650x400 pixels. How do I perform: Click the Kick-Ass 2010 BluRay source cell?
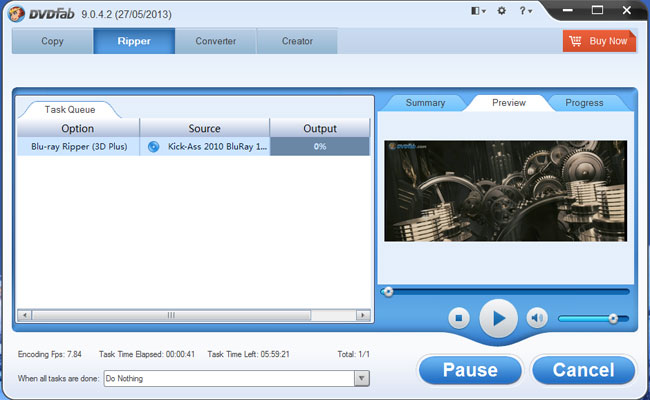tap(205, 146)
